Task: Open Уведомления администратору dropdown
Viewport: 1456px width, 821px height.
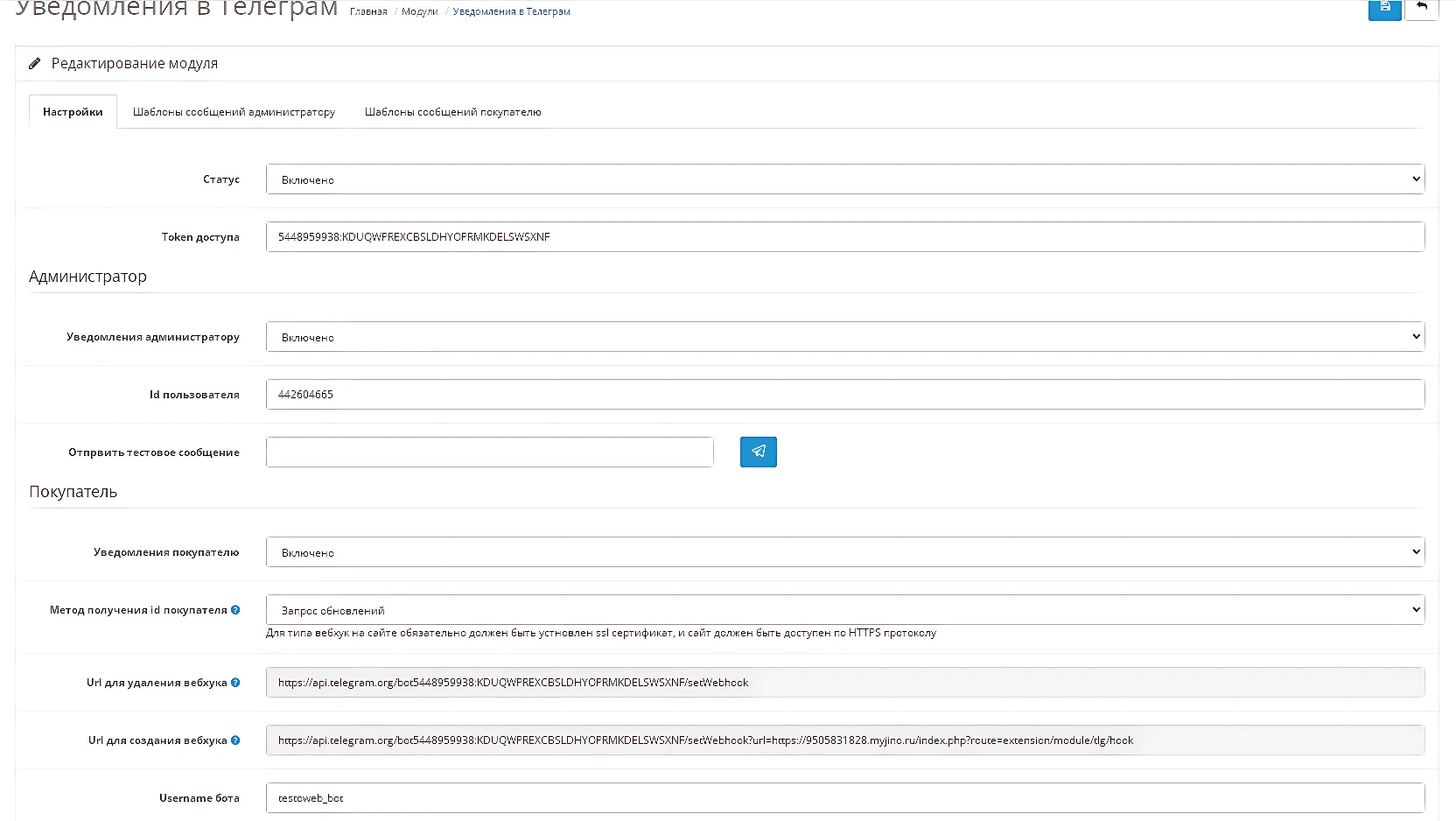Action: (x=845, y=337)
